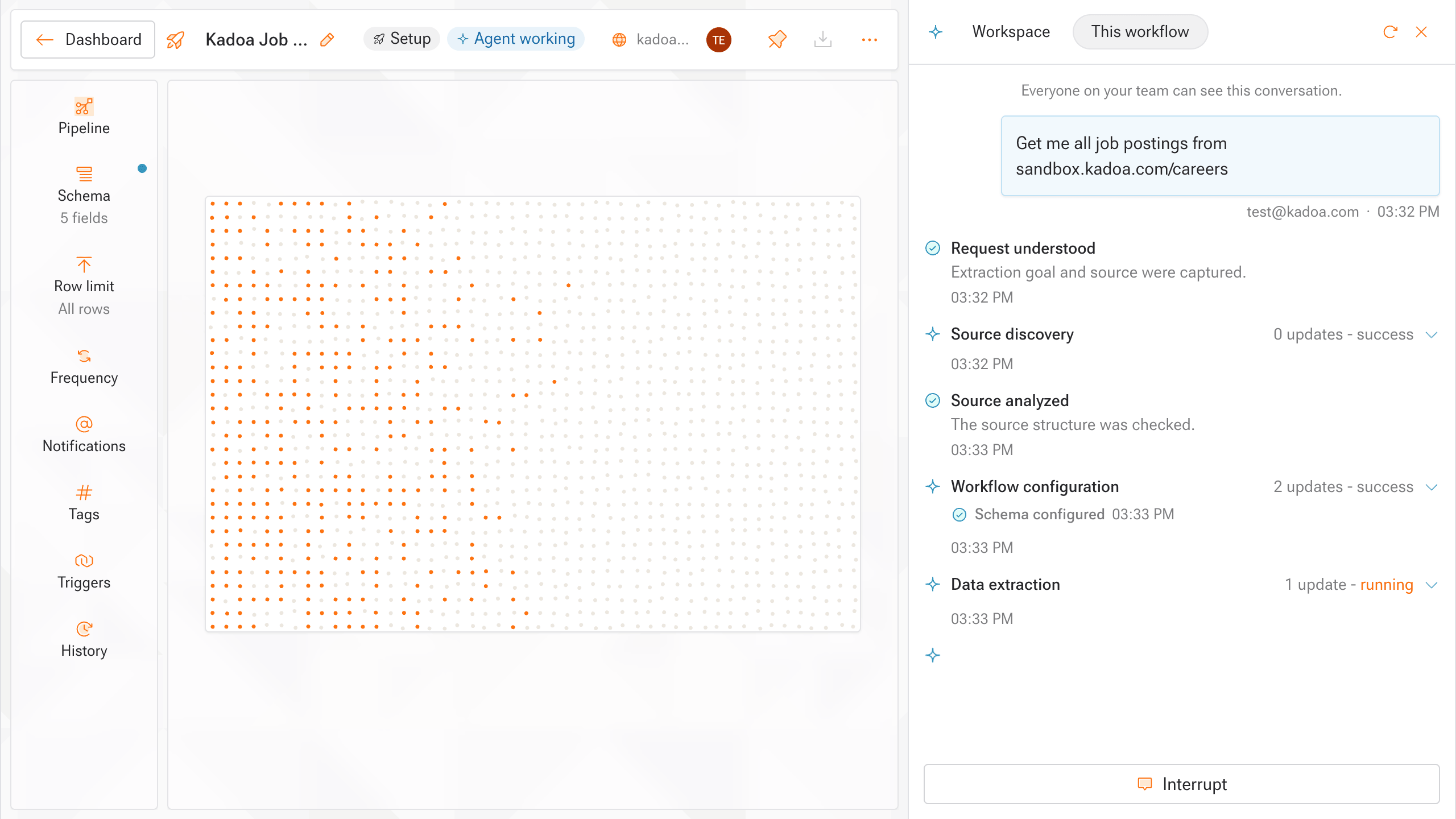Close the agent chat panel

(1421, 32)
